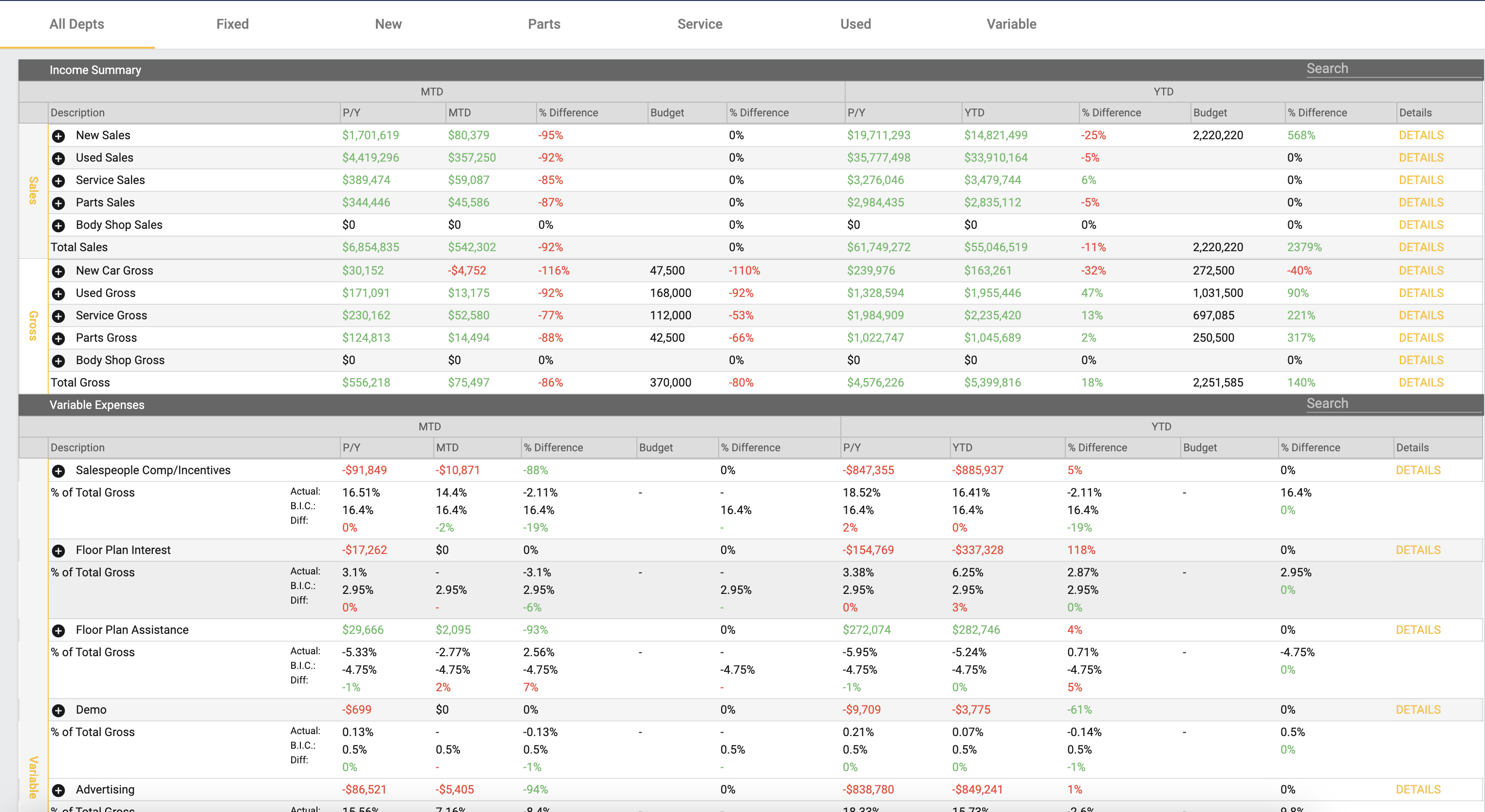Open DETAILS for Salespeople Comp/Incentives
Viewport: 1485px width, 812px height.
[1418, 471]
